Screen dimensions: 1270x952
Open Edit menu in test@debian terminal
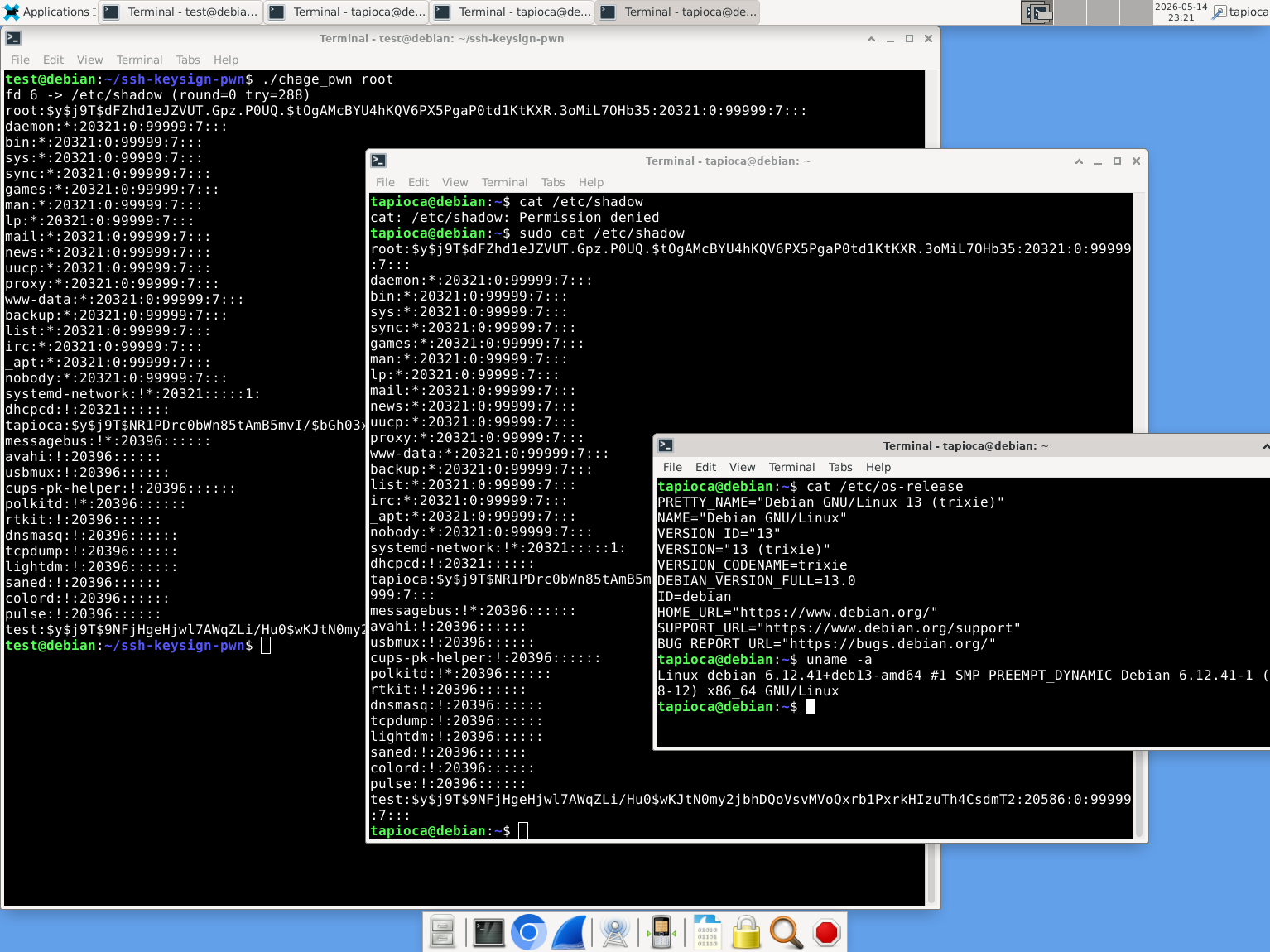point(53,60)
